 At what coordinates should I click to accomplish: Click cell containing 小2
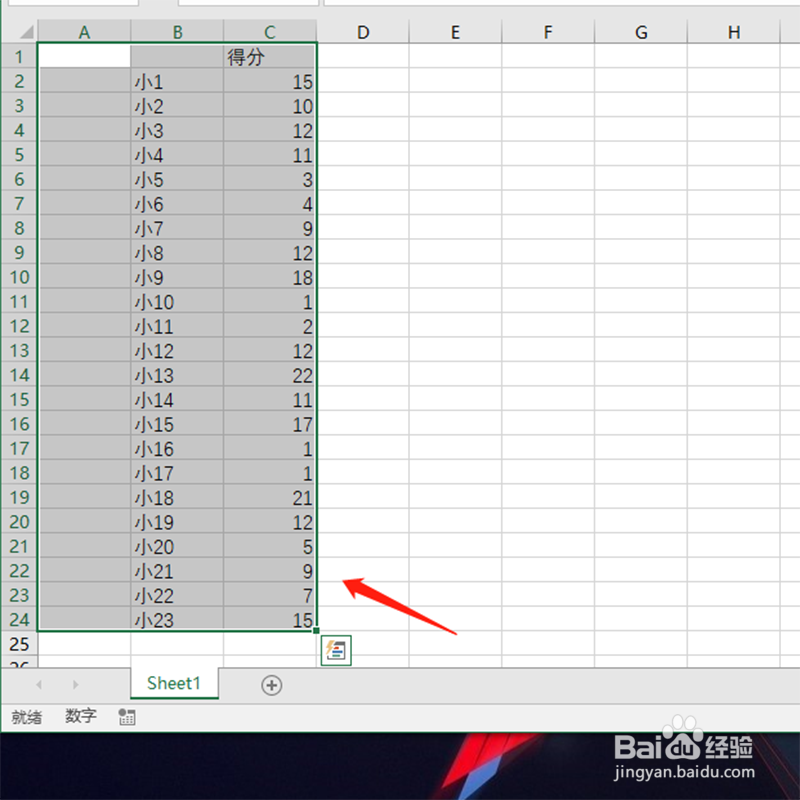pos(177,105)
